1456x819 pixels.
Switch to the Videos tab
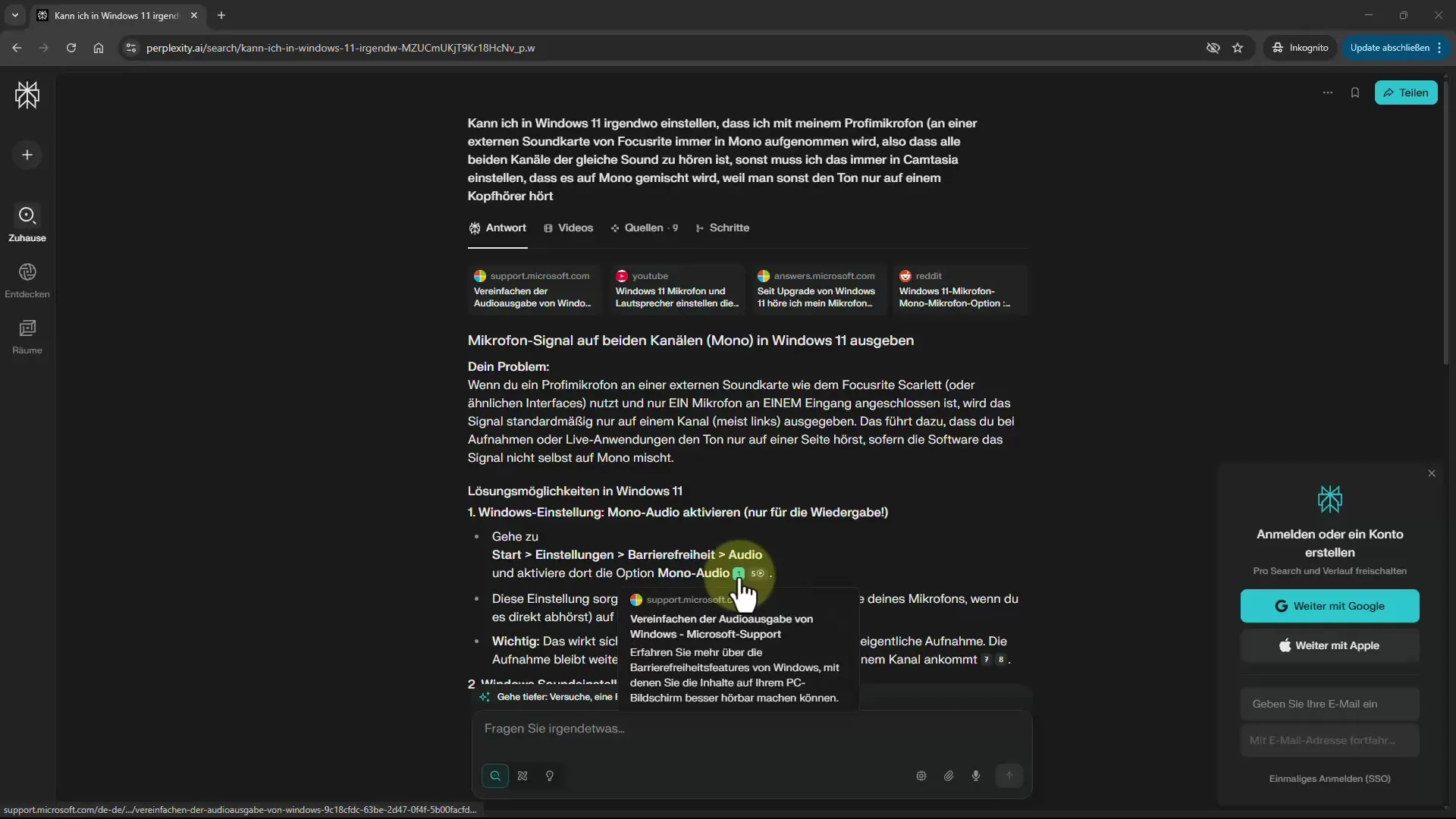click(x=569, y=227)
